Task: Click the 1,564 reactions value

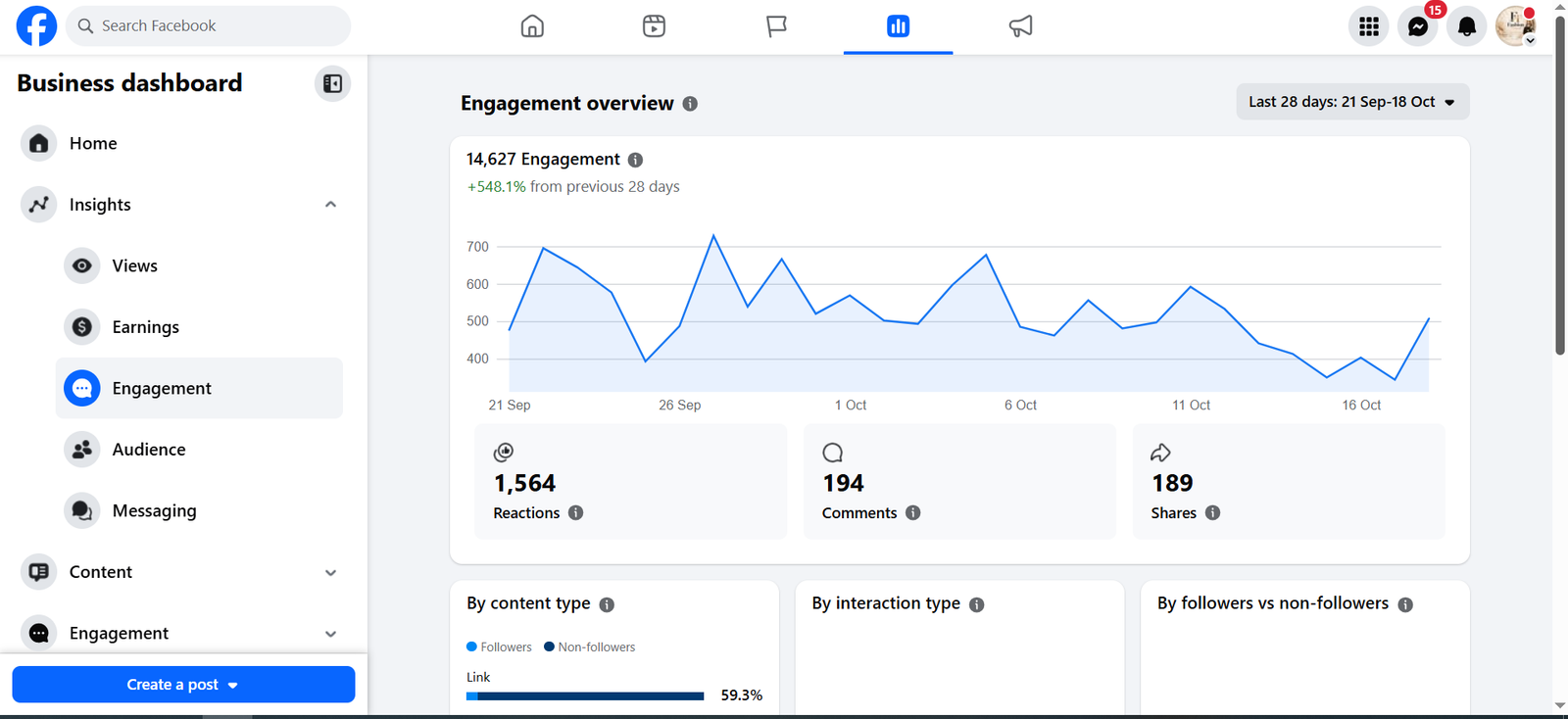Action: coord(524,483)
